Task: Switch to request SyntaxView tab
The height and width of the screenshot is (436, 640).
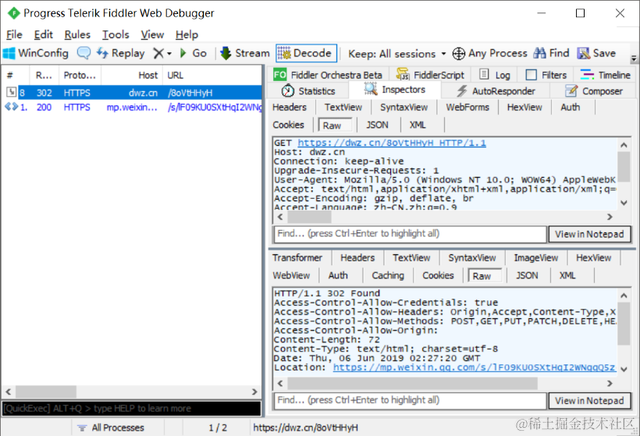Action: pos(404,107)
